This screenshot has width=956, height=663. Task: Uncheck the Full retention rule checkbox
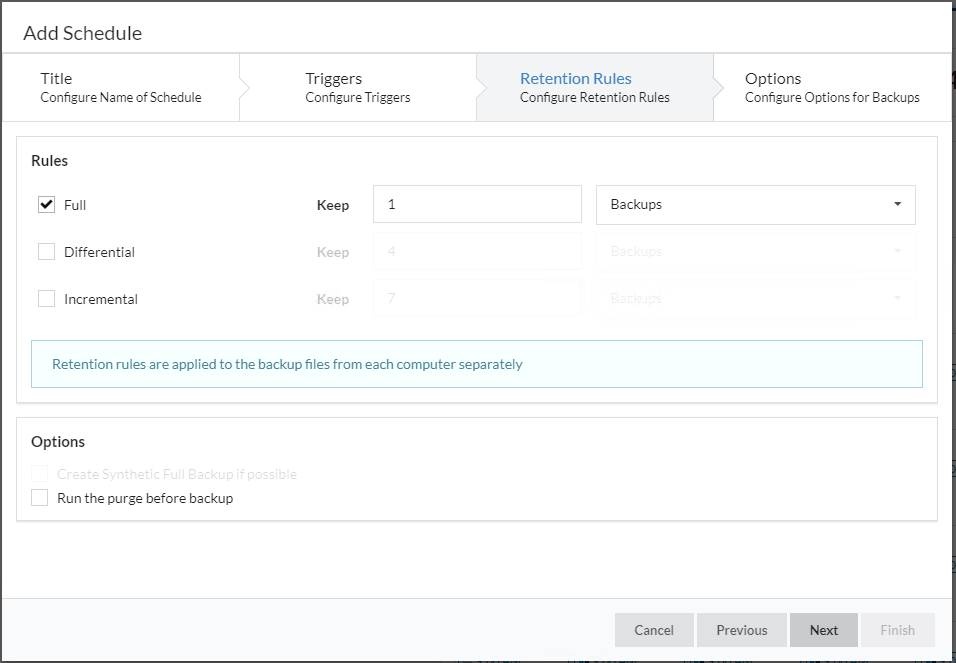[46, 205]
